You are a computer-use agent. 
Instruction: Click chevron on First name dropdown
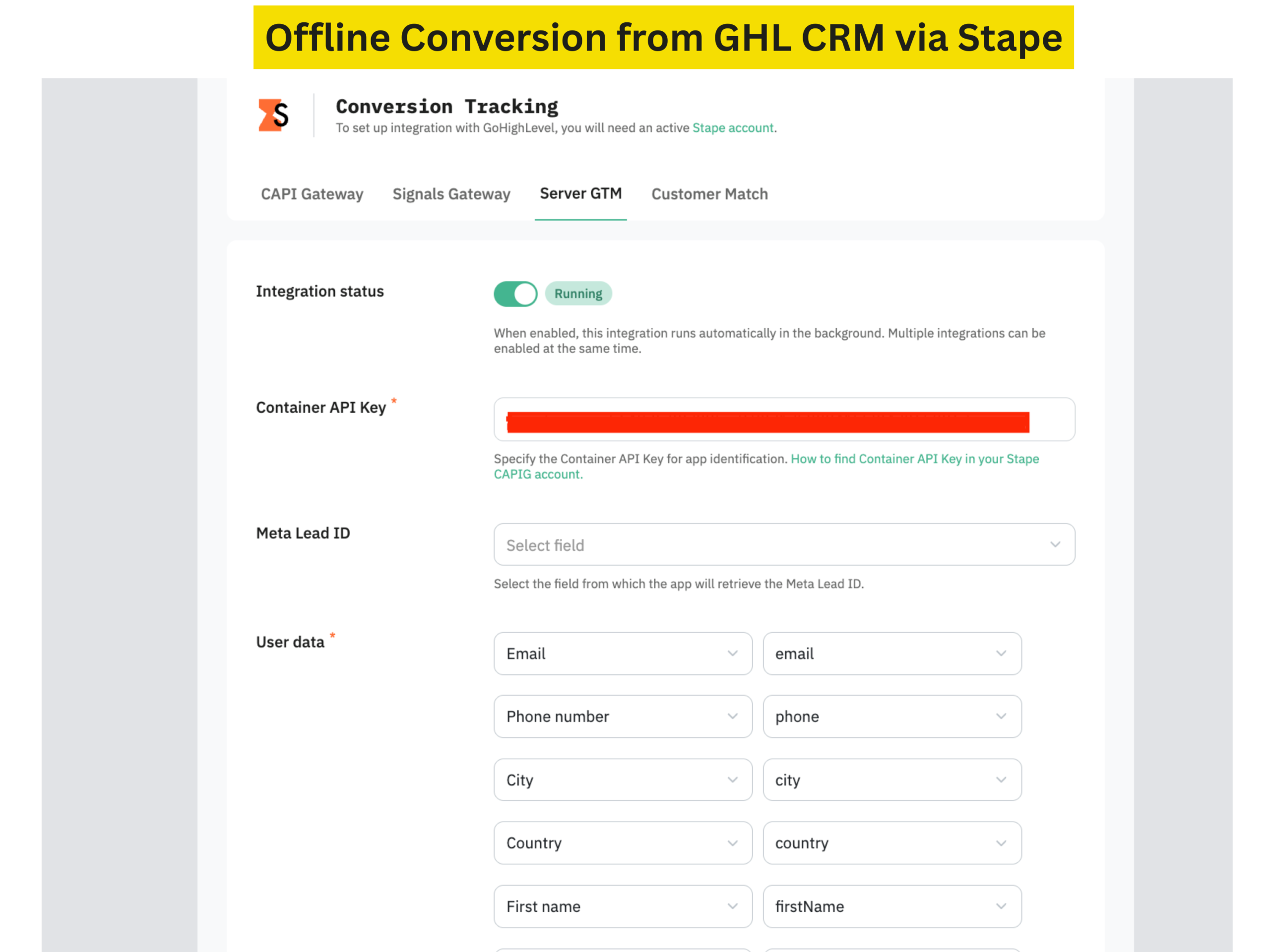(x=733, y=906)
